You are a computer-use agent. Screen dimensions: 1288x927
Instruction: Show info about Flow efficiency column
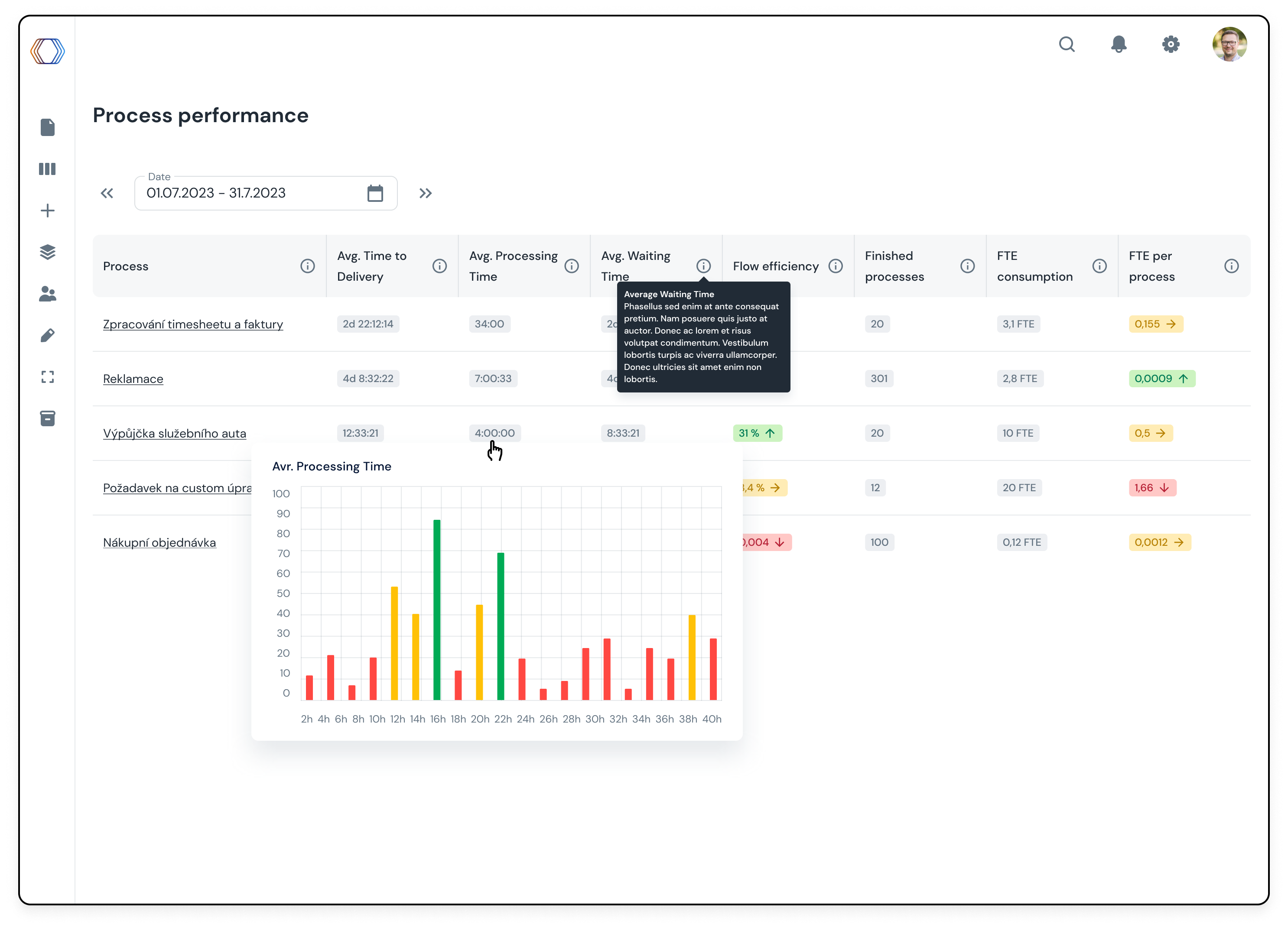(x=836, y=266)
